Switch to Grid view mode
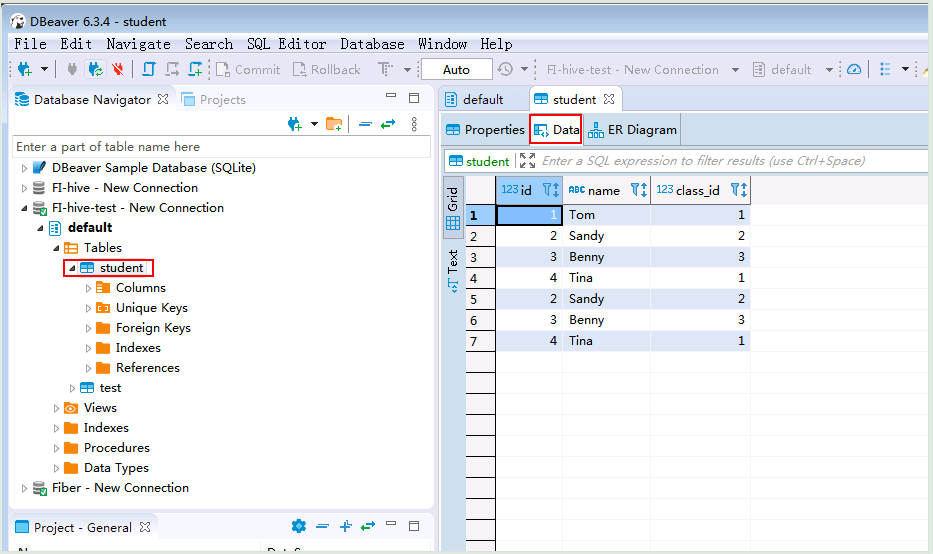Image resolution: width=933 pixels, height=554 pixels. (x=453, y=208)
